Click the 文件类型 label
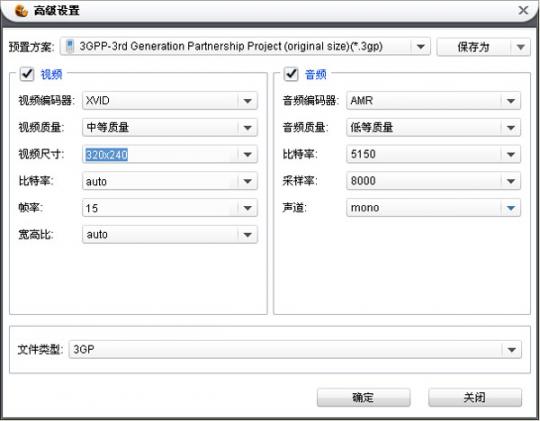540x421 pixels. coord(40,350)
